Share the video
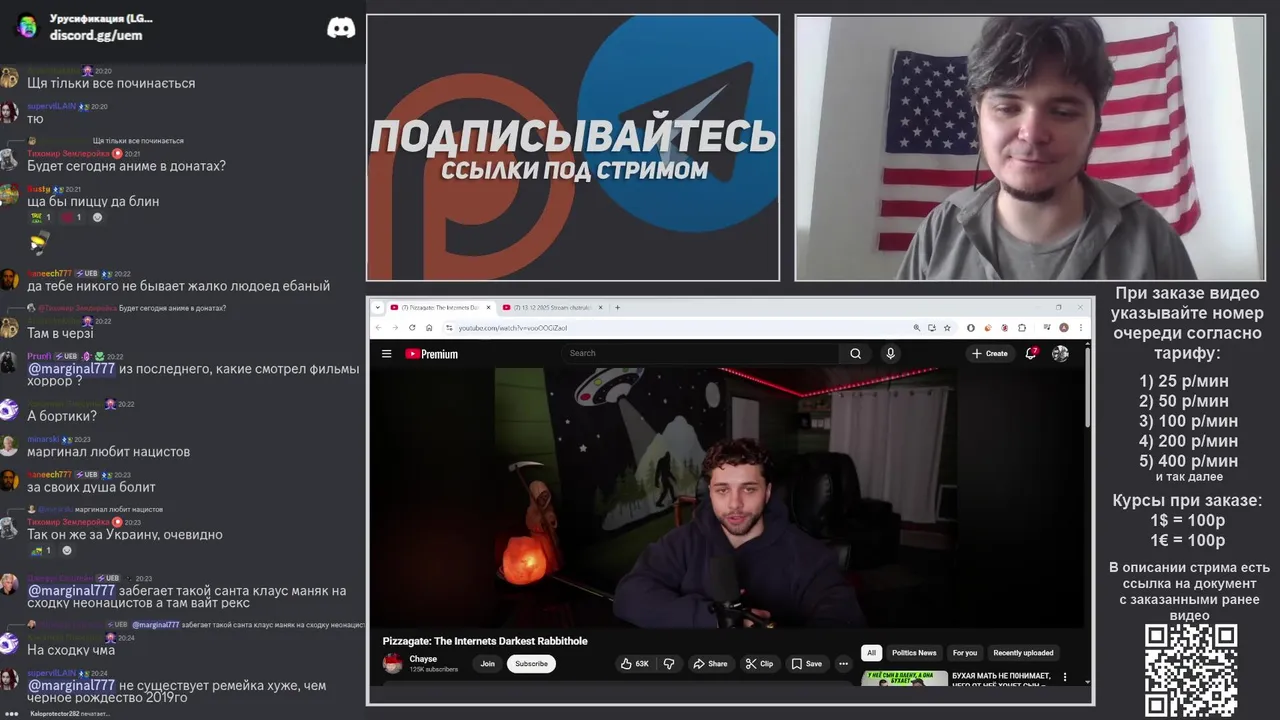This screenshot has height=720, width=1280. coord(709,664)
